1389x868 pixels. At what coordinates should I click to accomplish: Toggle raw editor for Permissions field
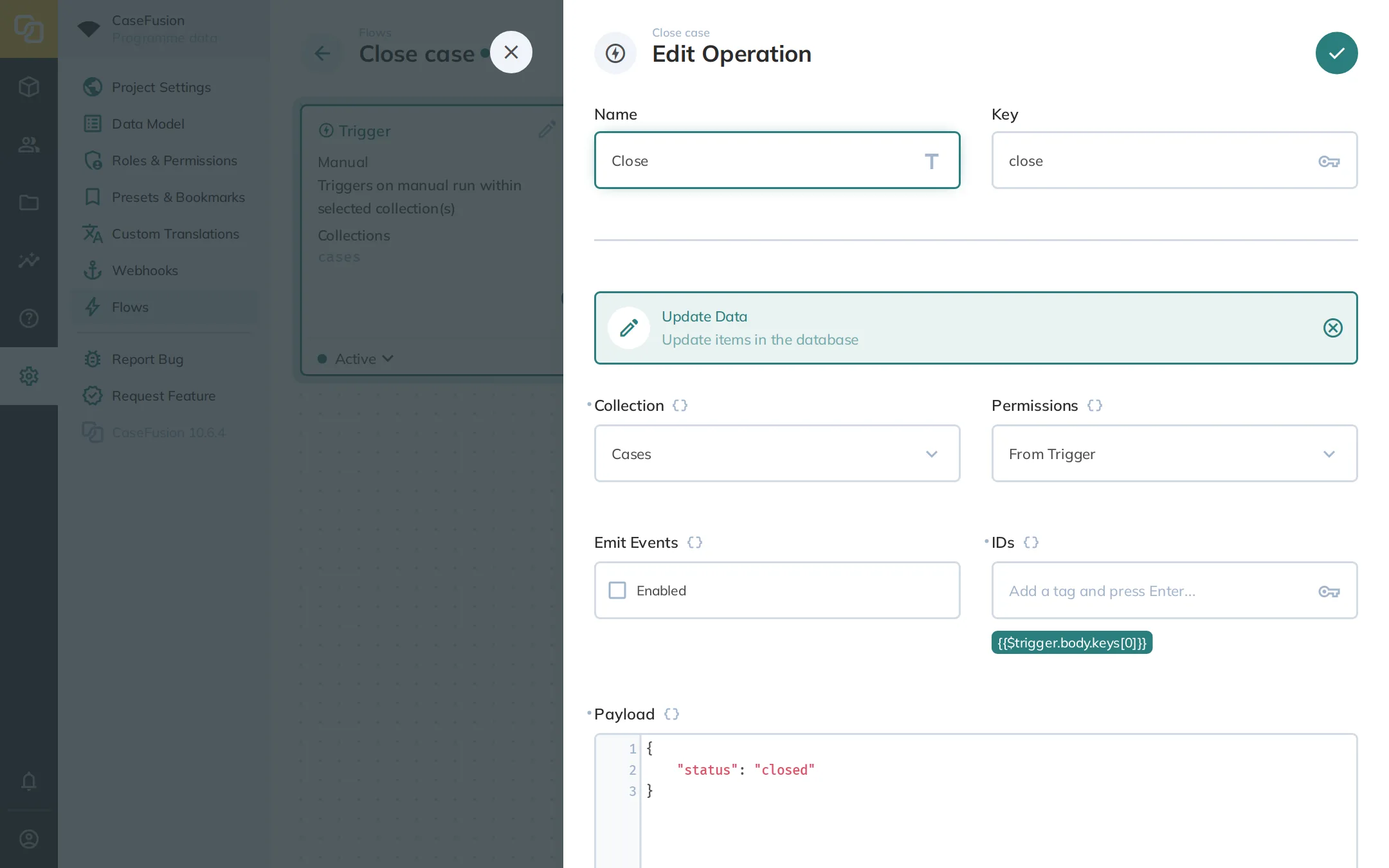pos(1094,406)
